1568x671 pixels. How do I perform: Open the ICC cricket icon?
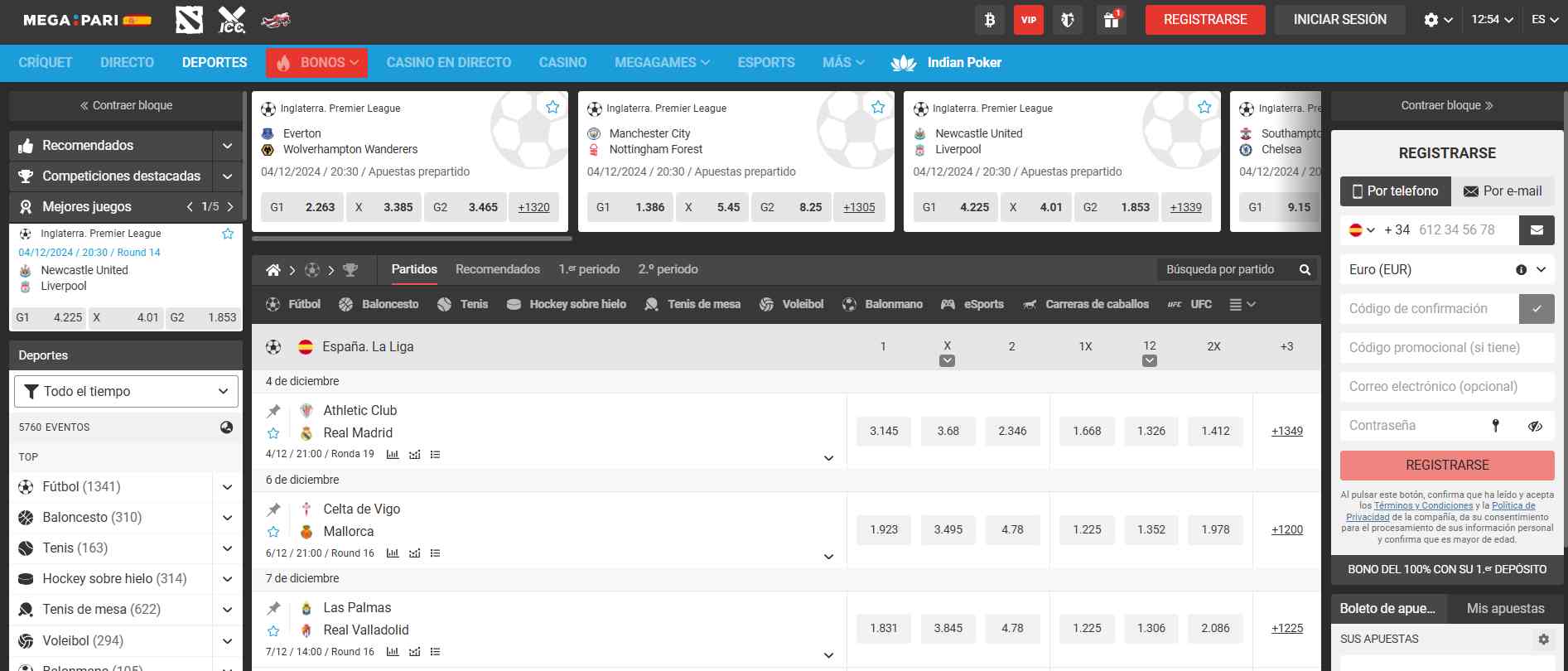[x=232, y=20]
